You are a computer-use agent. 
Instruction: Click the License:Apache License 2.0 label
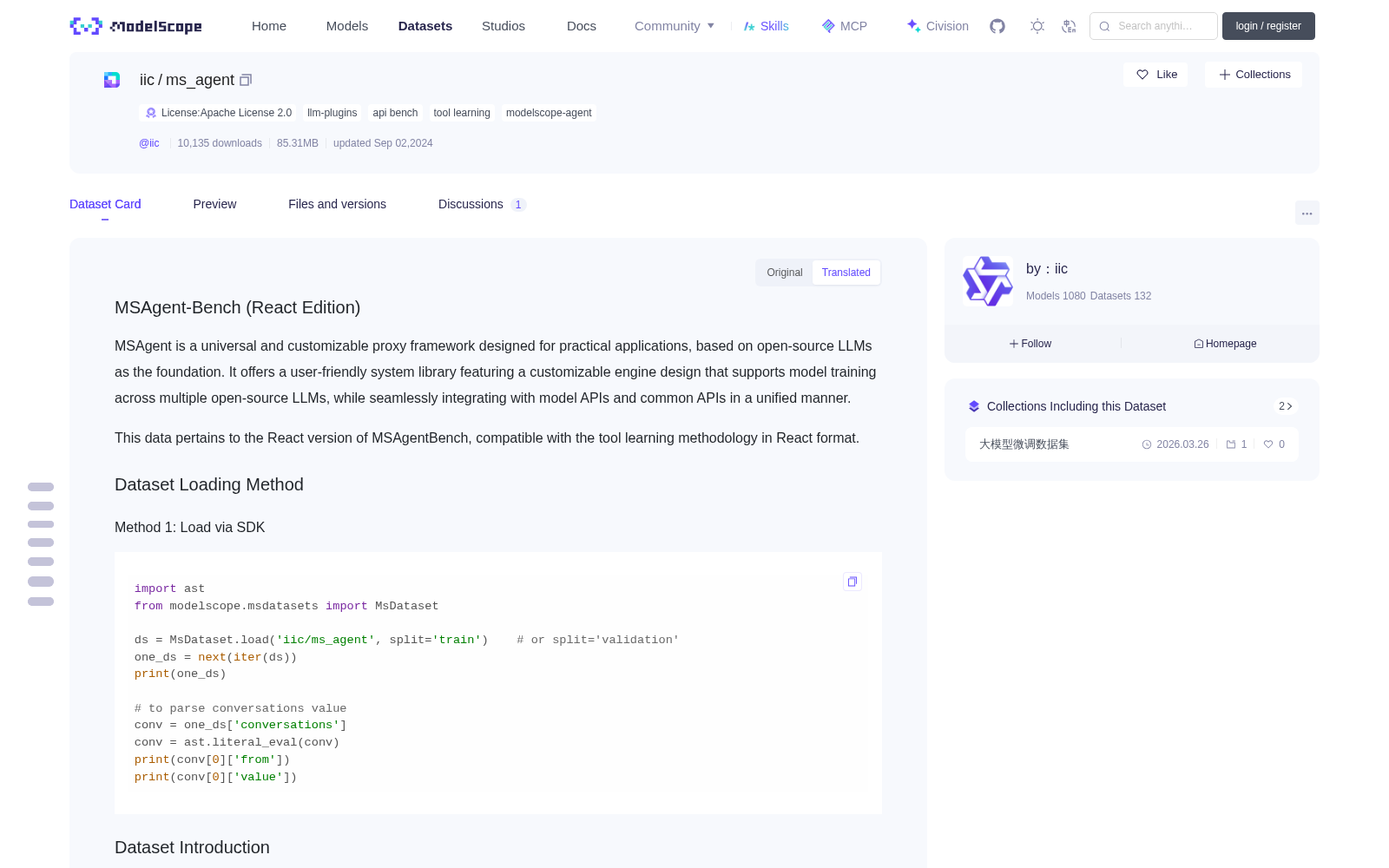[x=227, y=113]
